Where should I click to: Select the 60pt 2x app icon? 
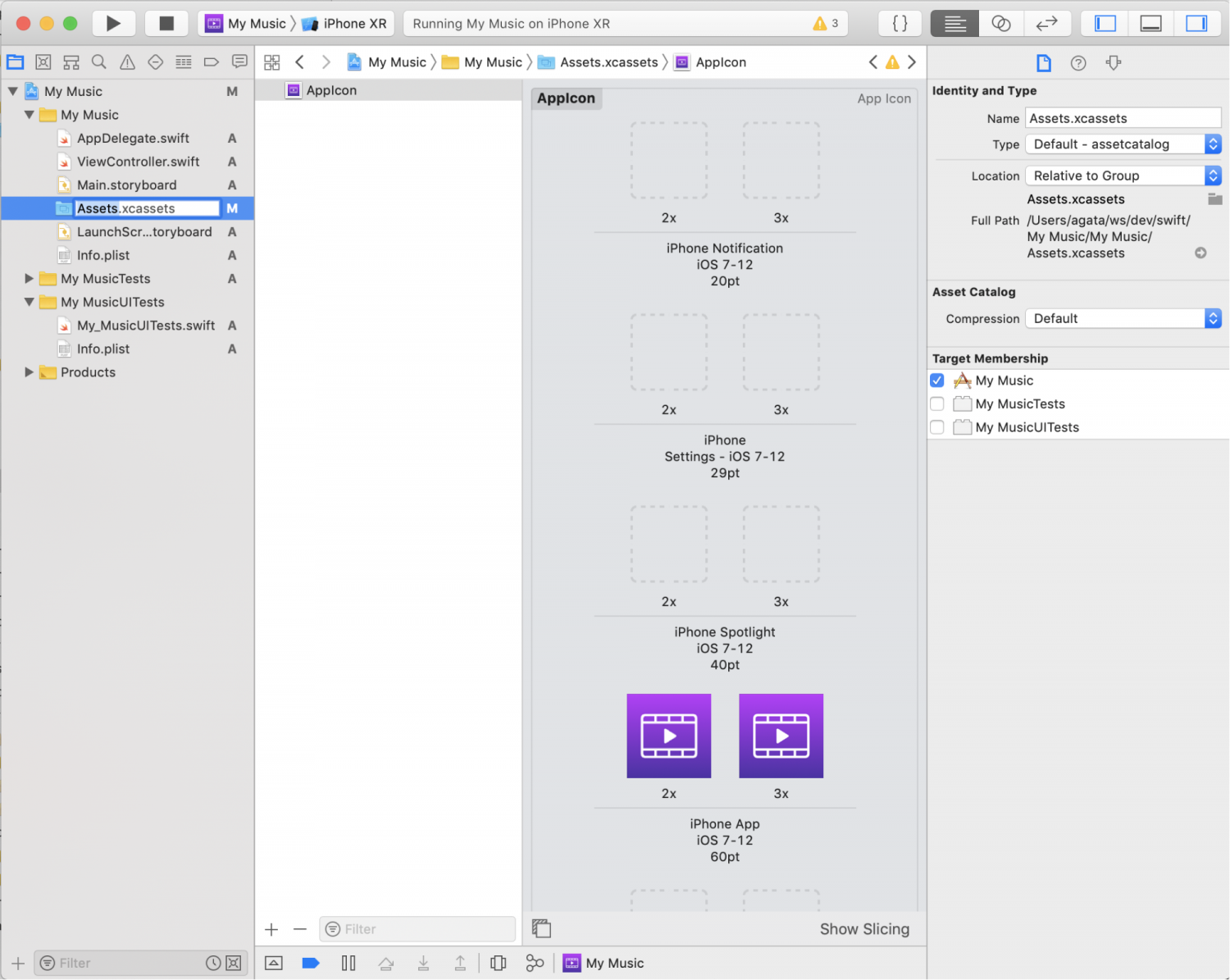pos(668,736)
